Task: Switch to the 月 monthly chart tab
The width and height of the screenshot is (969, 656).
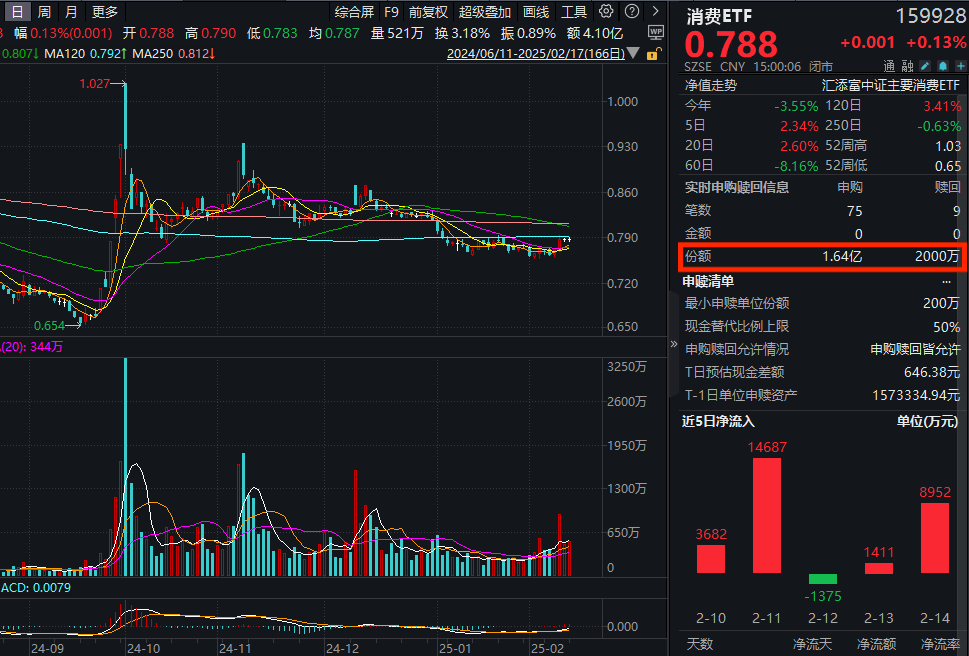Action: [x=70, y=11]
